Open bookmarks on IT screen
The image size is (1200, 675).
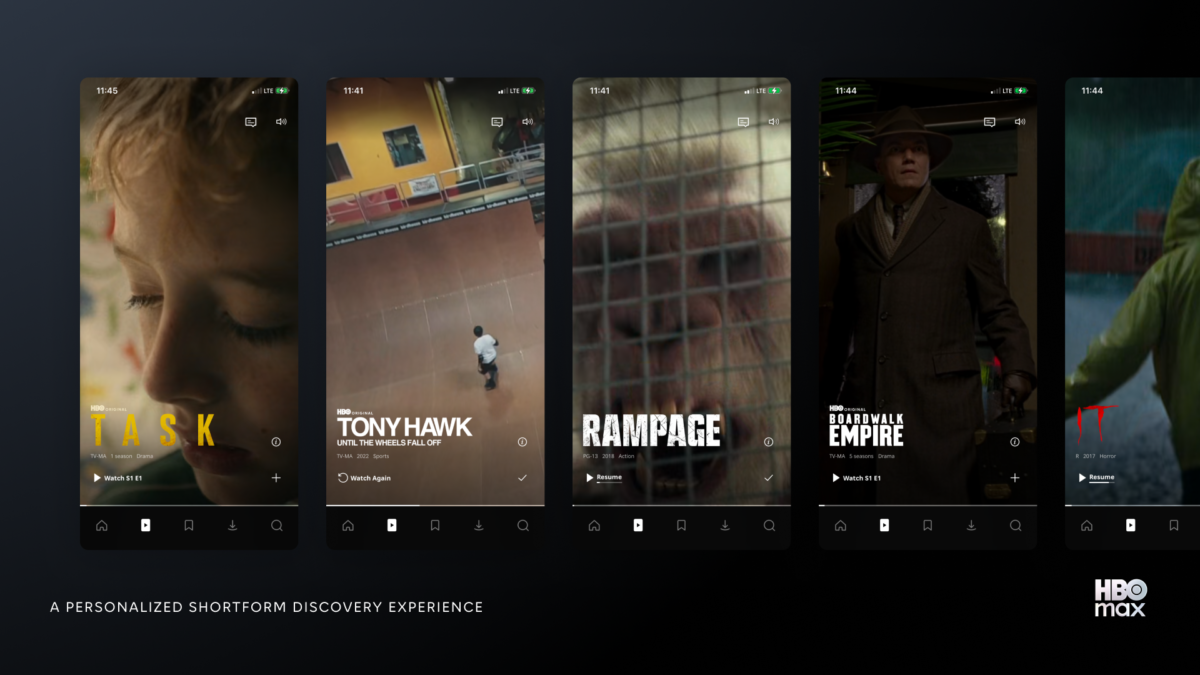1173,526
